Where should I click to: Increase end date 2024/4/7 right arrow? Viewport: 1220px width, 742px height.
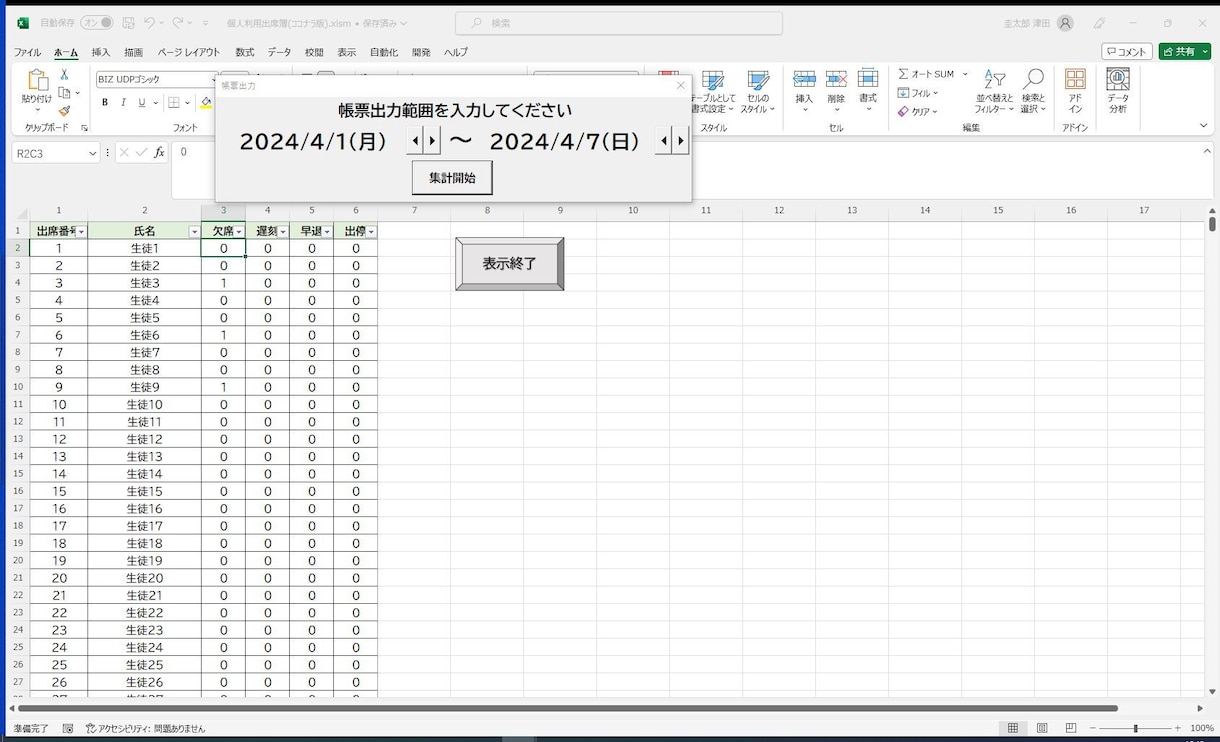pos(681,141)
